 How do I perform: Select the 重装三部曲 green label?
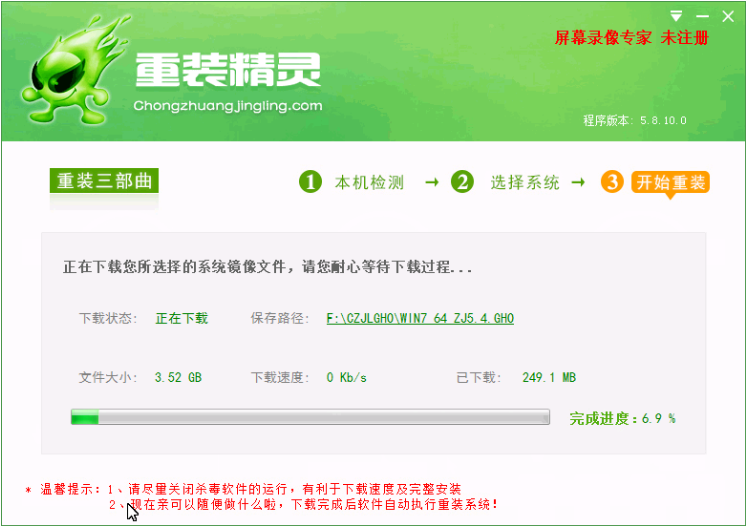point(104,181)
